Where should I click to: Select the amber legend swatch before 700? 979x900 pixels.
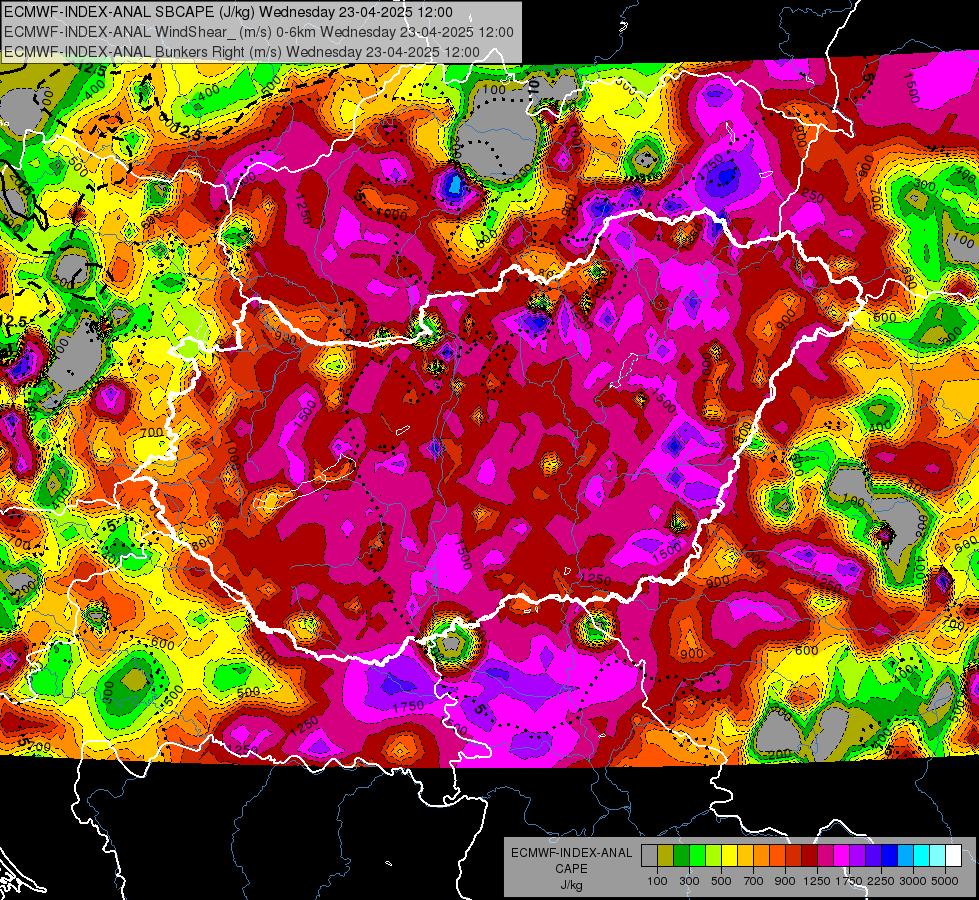coord(745,855)
